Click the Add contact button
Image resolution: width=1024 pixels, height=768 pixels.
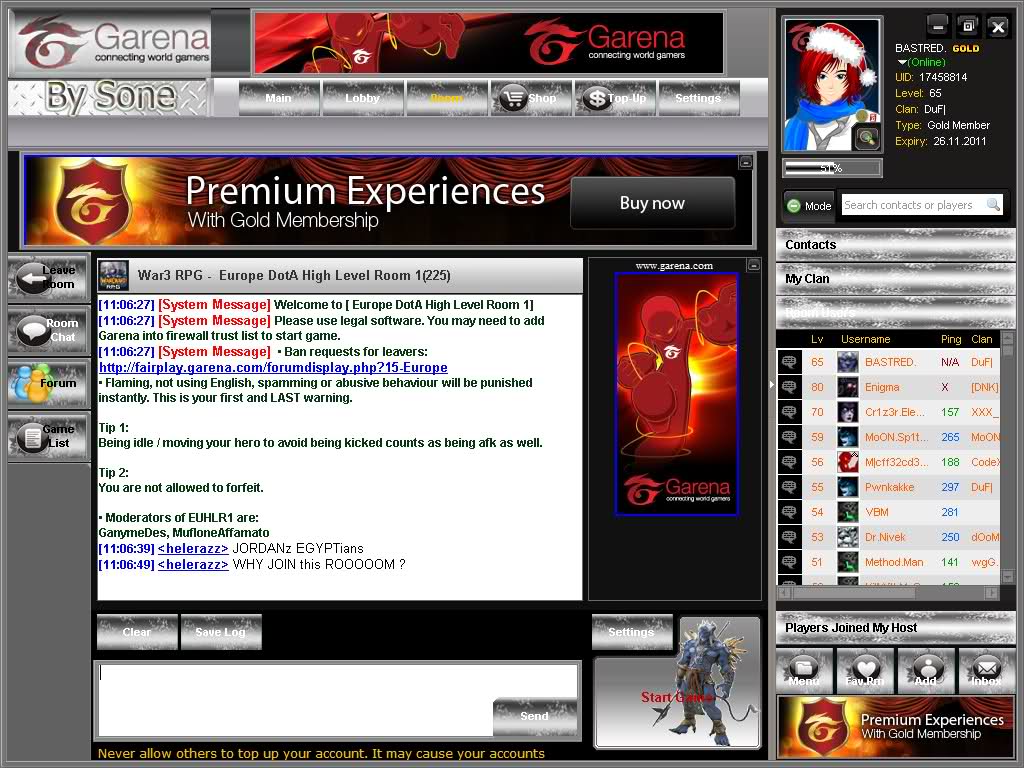pos(925,671)
